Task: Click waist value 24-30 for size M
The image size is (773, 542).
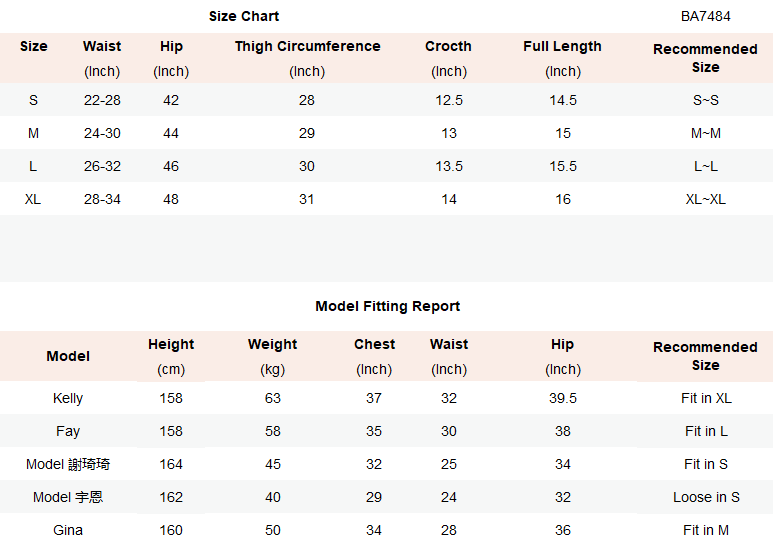Action: click(102, 133)
